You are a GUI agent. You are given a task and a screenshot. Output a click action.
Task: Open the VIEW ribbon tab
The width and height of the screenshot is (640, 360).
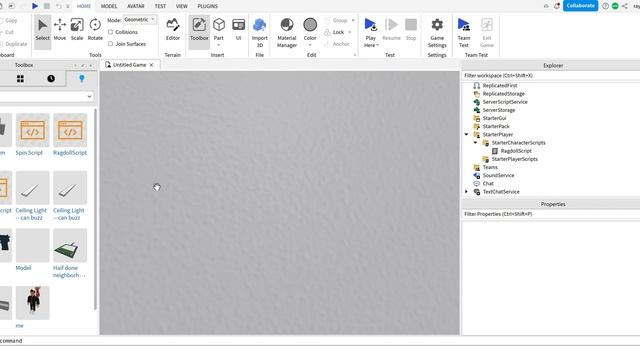pyautogui.click(x=182, y=6)
